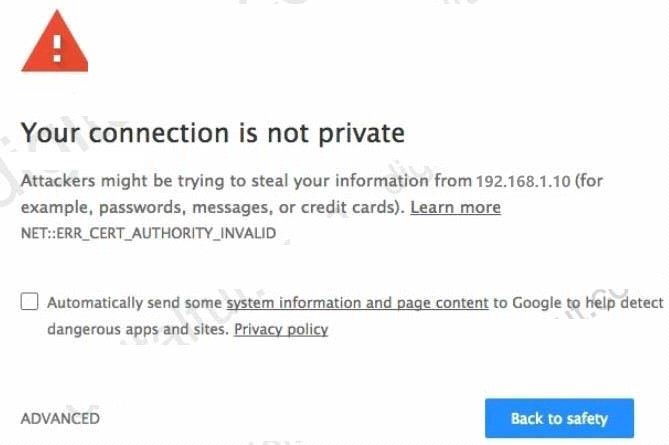Image resolution: width=669 pixels, height=445 pixels.
Task: Click the 'steal your information from' text
Action: pos(361,181)
